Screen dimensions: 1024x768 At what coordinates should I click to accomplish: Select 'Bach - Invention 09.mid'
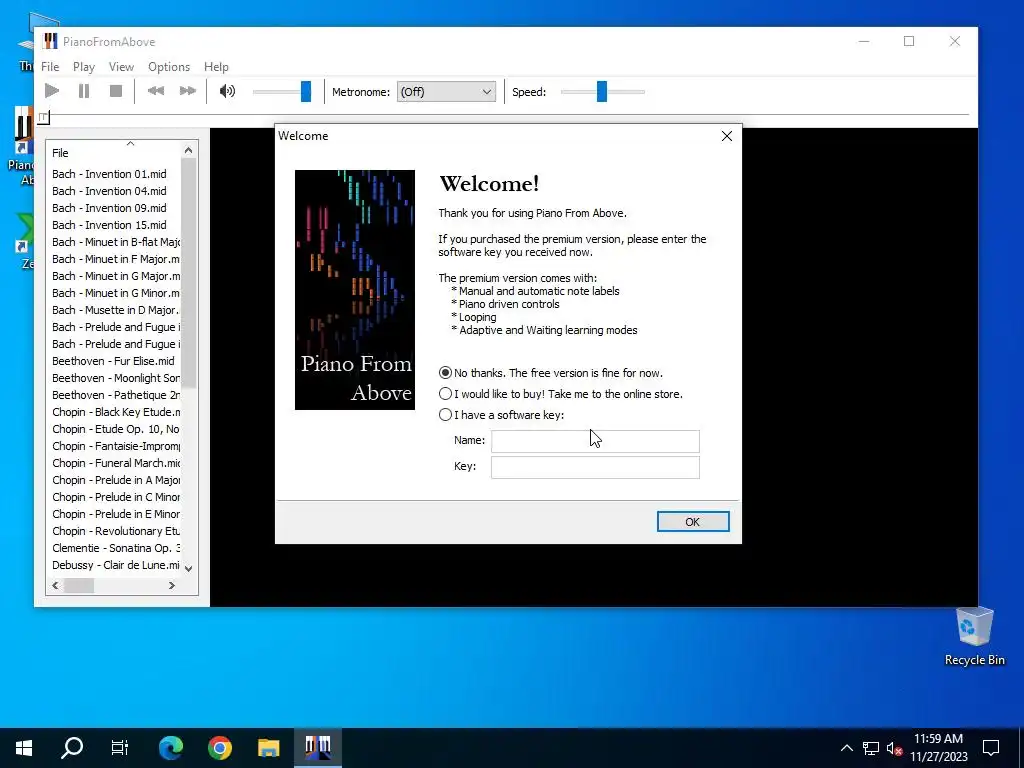[109, 208]
